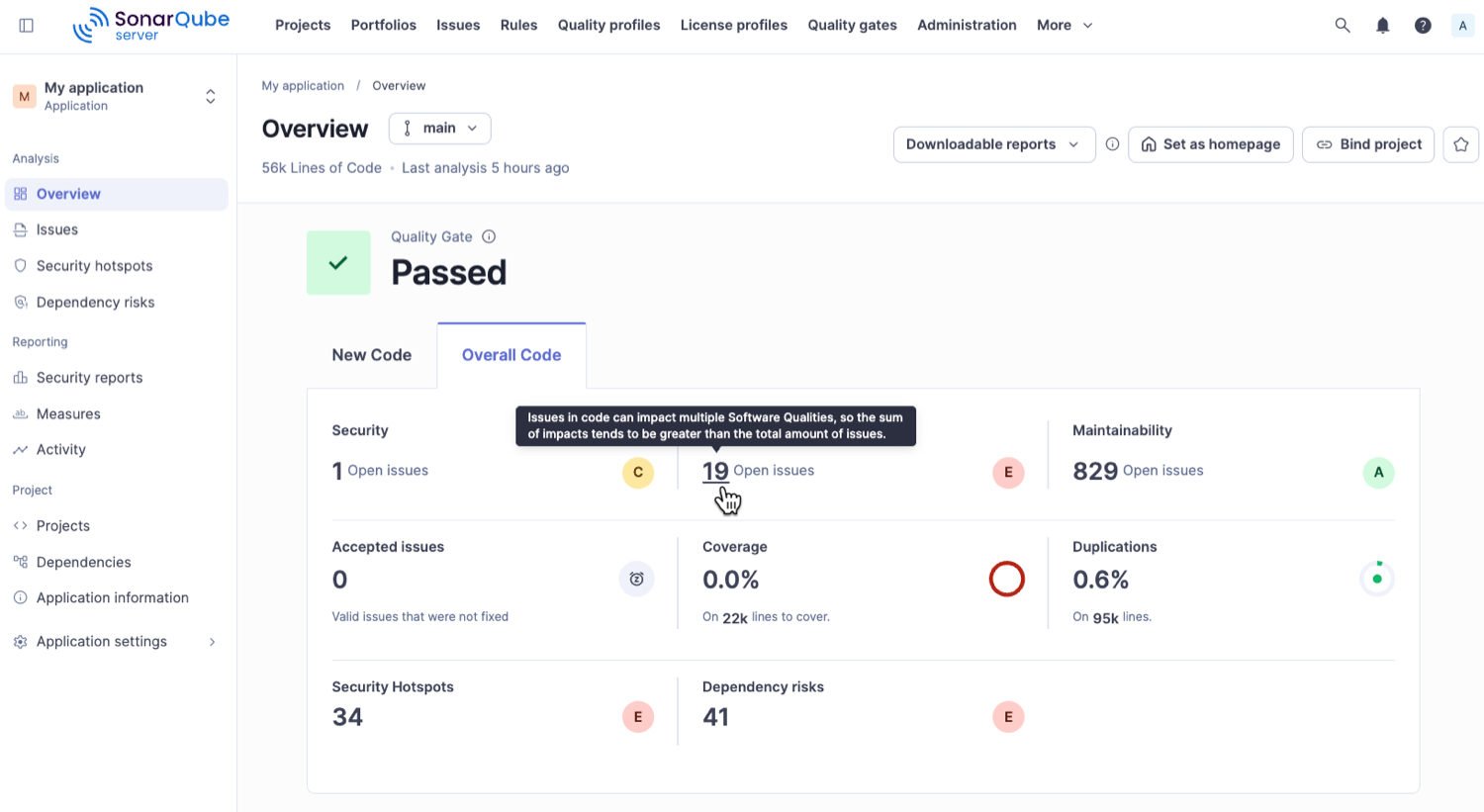
Task: Open the application switcher for My application
Action: click(x=211, y=96)
